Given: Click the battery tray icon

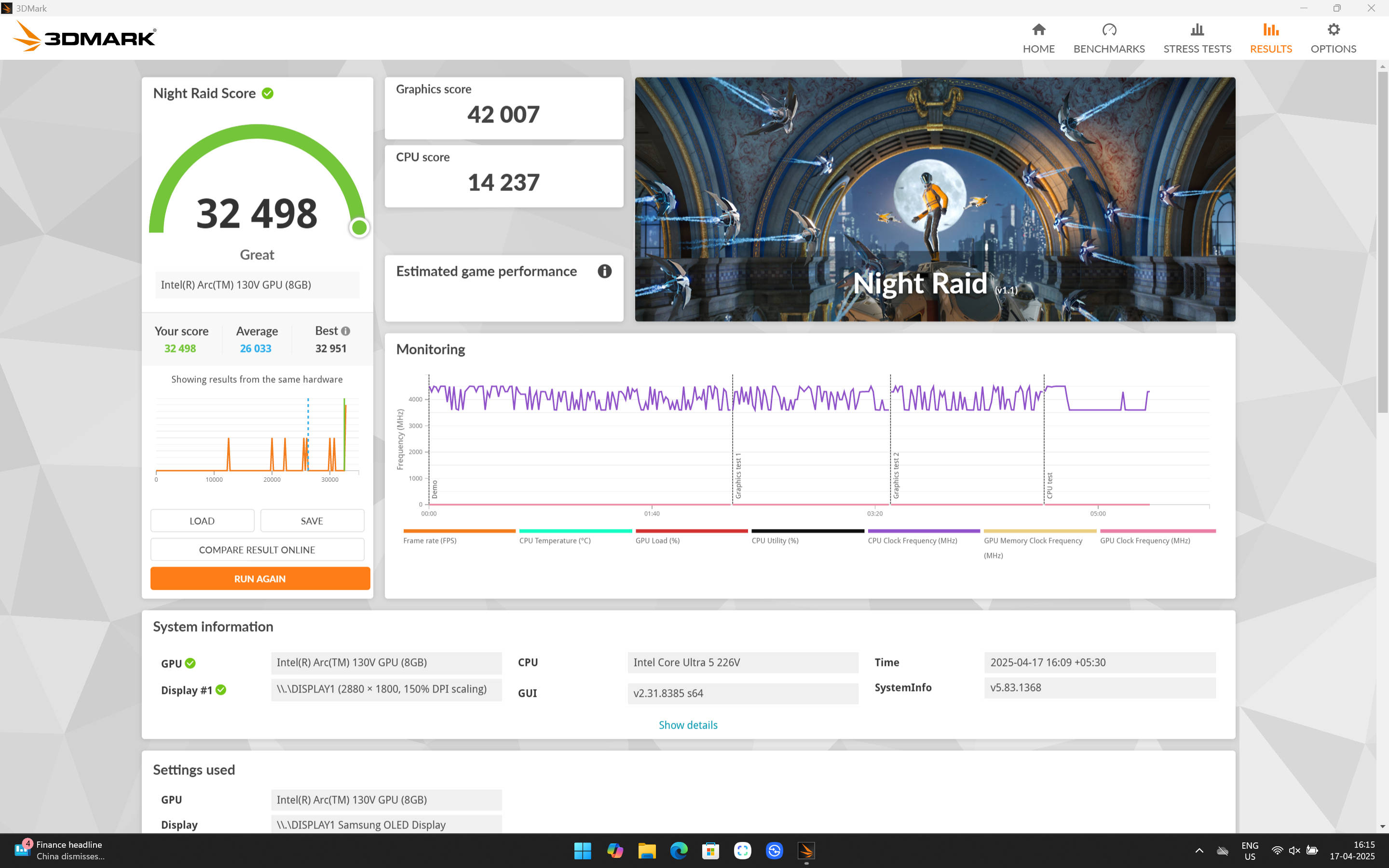Looking at the screenshot, I should pos(1312,850).
